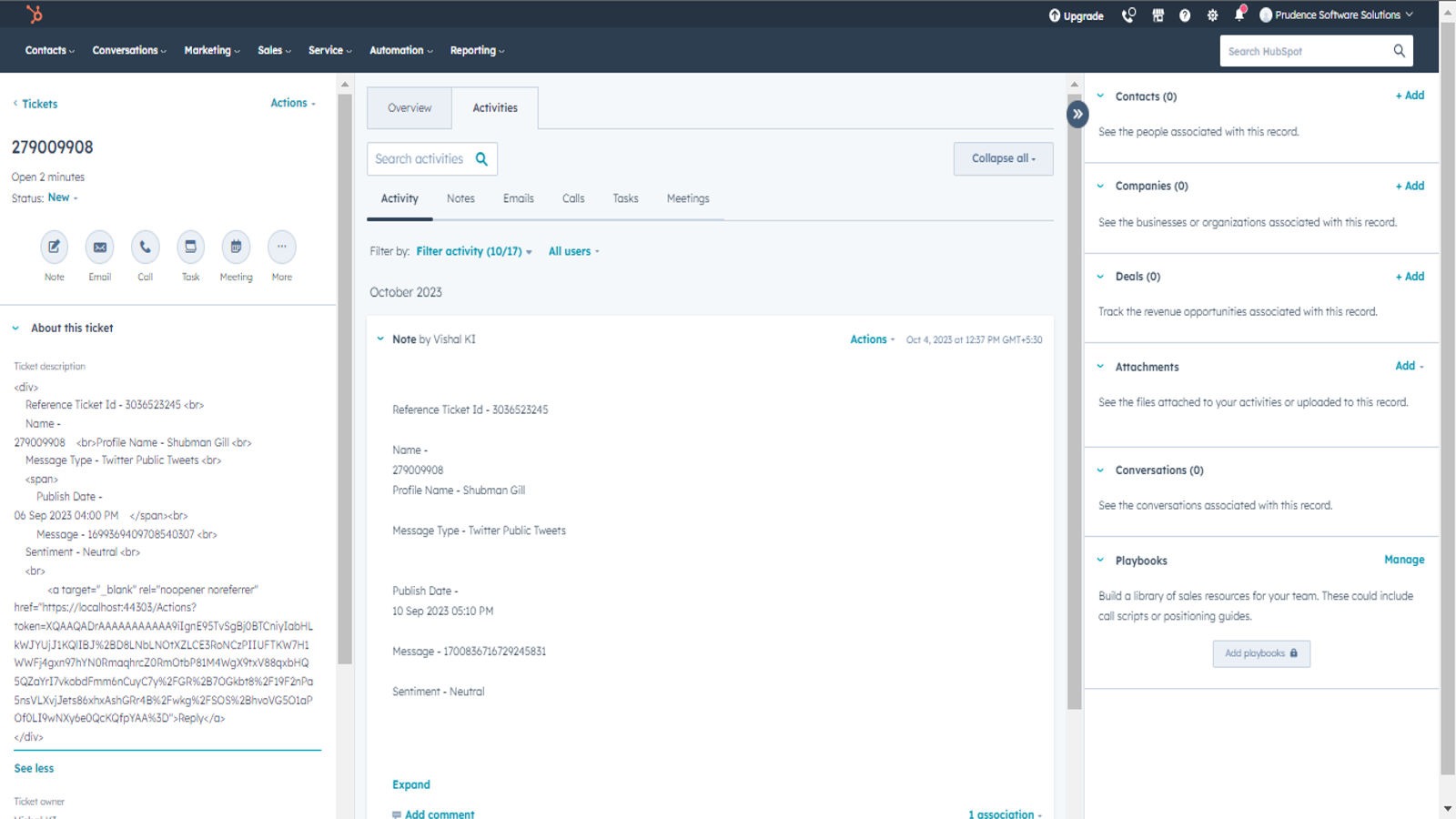Click inside the Search activities field
This screenshot has height=819, width=1456.
point(423,158)
